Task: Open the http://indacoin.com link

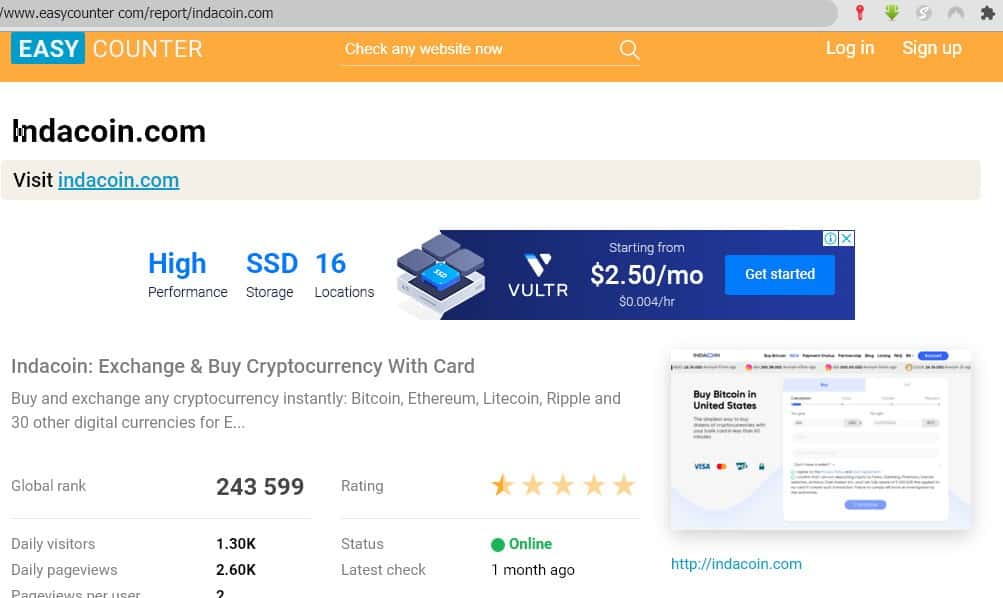Action: (x=736, y=564)
